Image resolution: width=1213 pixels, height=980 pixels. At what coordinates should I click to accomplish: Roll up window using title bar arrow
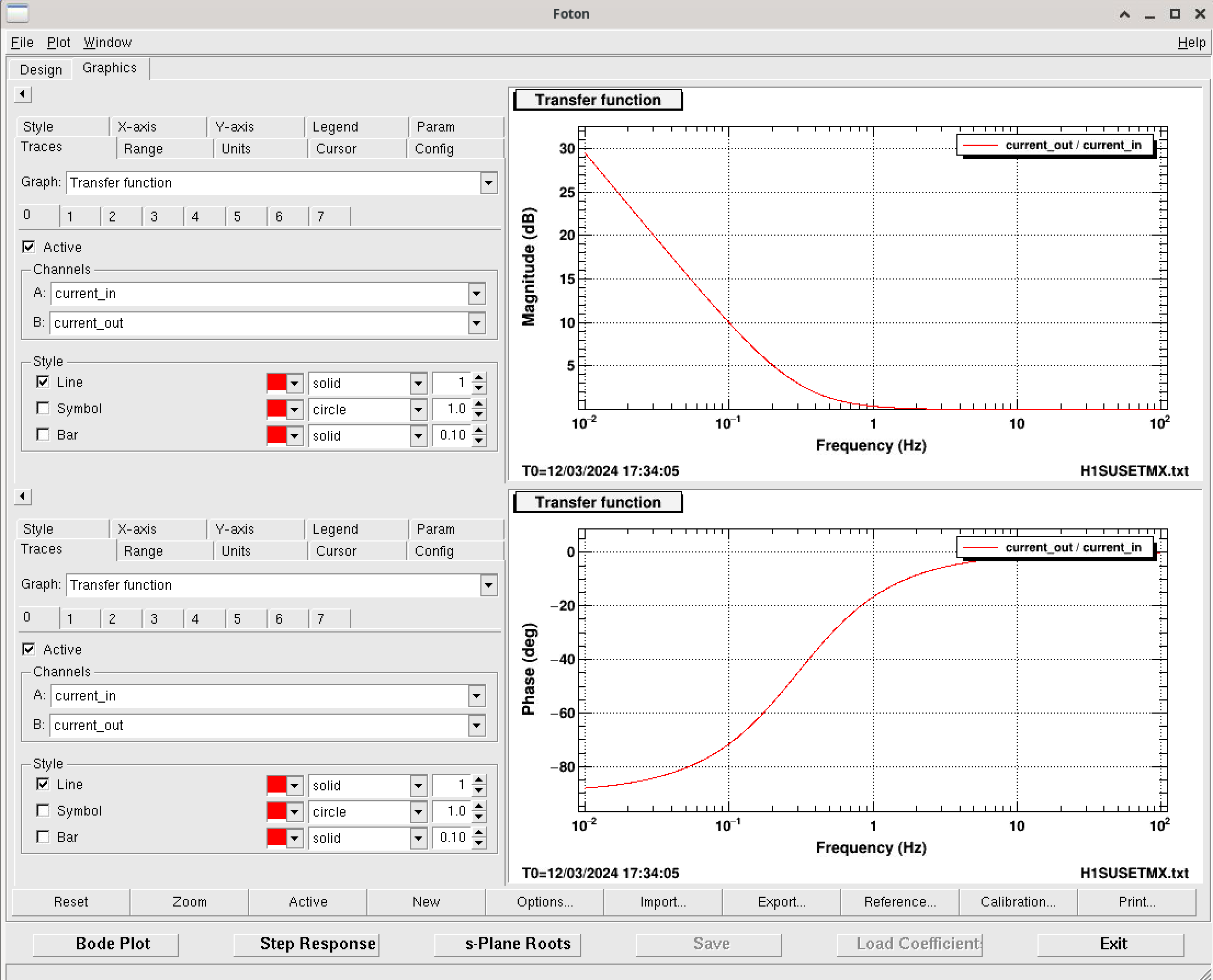pyautogui.click(x=1124, y=14)
